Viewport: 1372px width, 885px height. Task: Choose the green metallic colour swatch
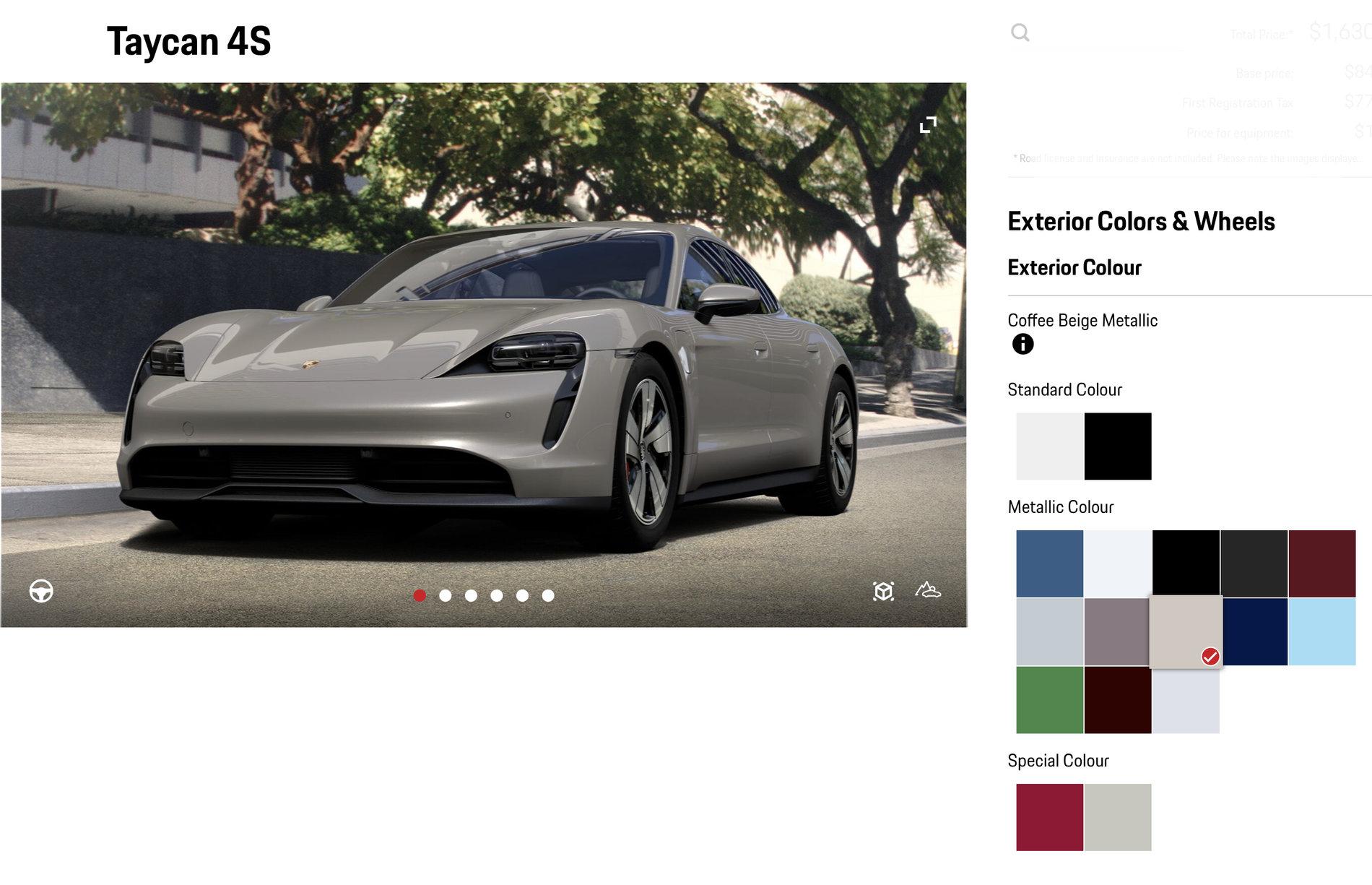coord(1049,699)
